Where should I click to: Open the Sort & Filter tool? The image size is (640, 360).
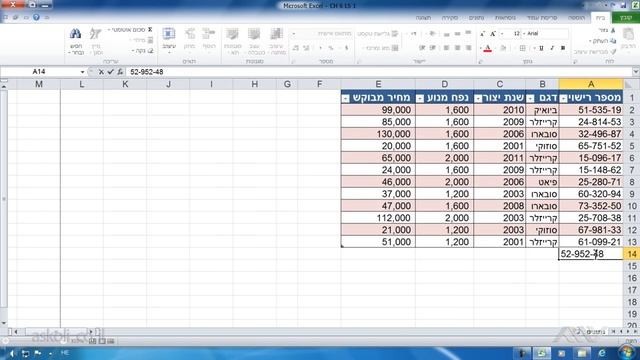(96, 41)
